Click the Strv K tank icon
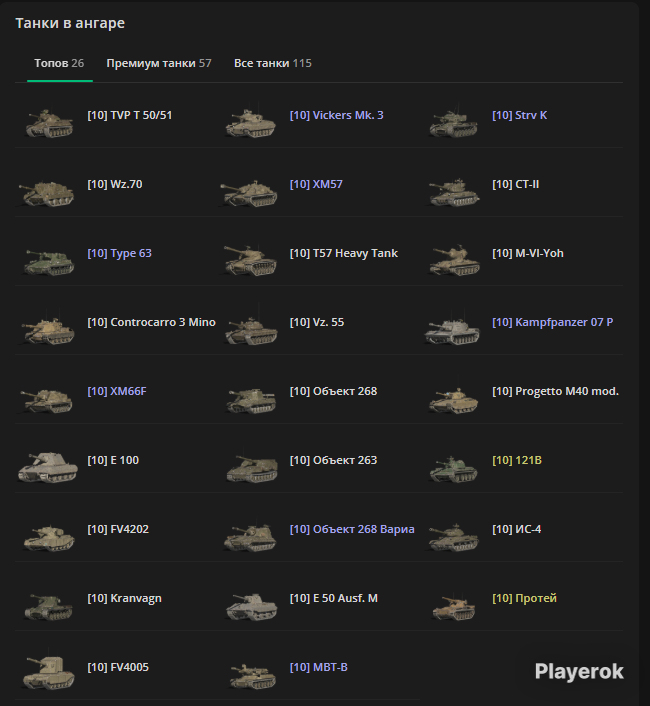650x706 pixels. [x=453, y=122]
